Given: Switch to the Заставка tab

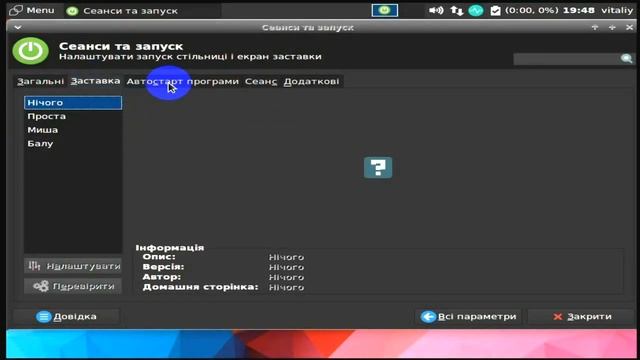Looking at the screenshot, I should click(95, 81).
